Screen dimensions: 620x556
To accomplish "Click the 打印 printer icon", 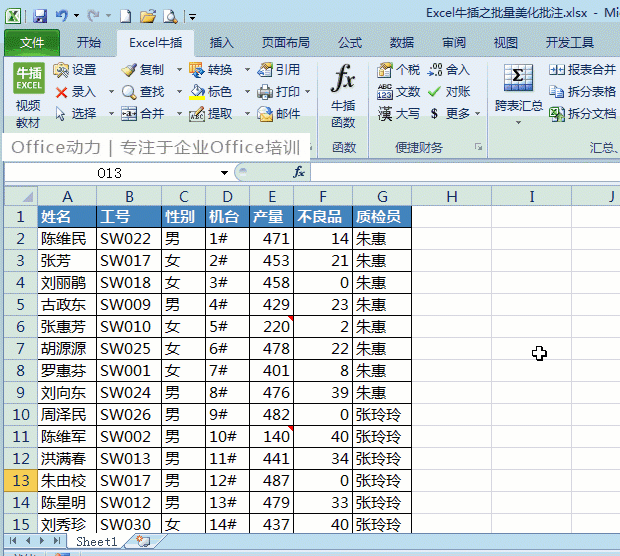I will coord(265,92).
